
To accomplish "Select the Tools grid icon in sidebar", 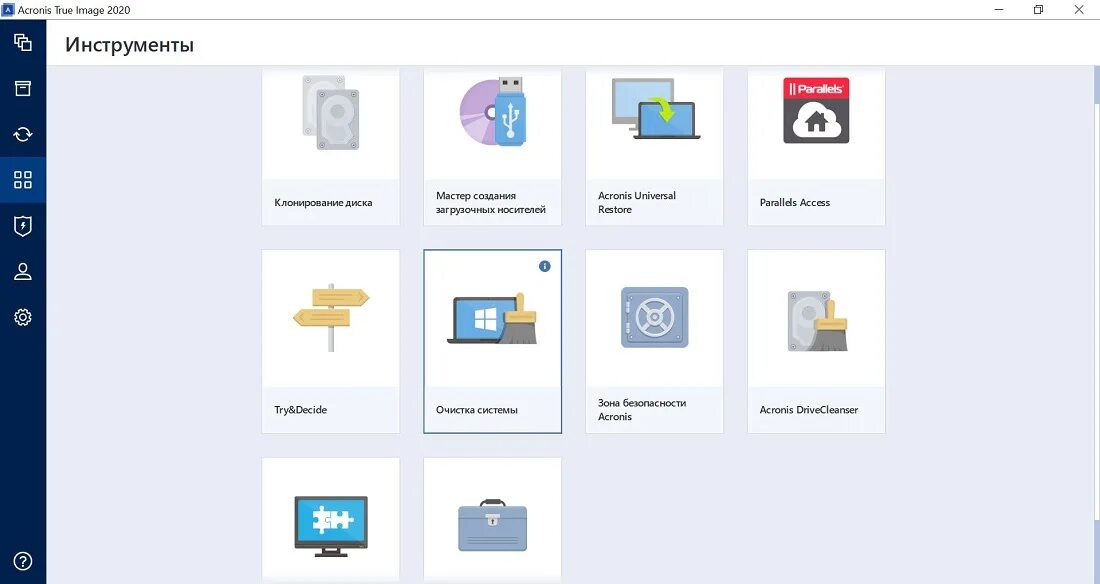I will tap(22, 180).
